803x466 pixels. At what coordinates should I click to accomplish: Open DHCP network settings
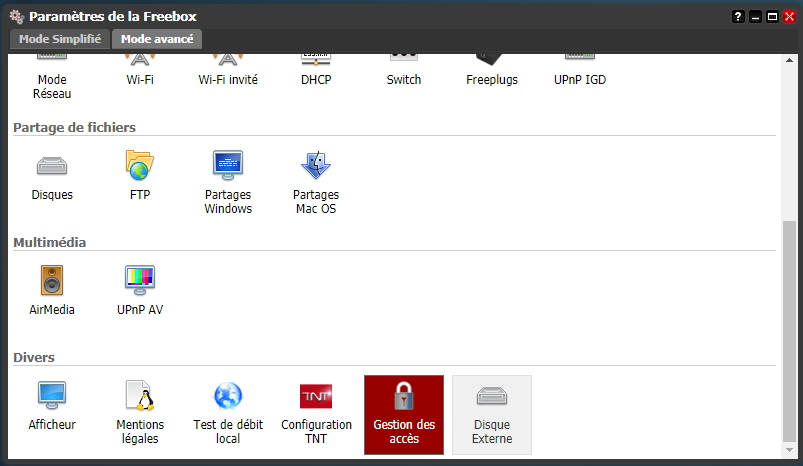click(x=316, y=73)
